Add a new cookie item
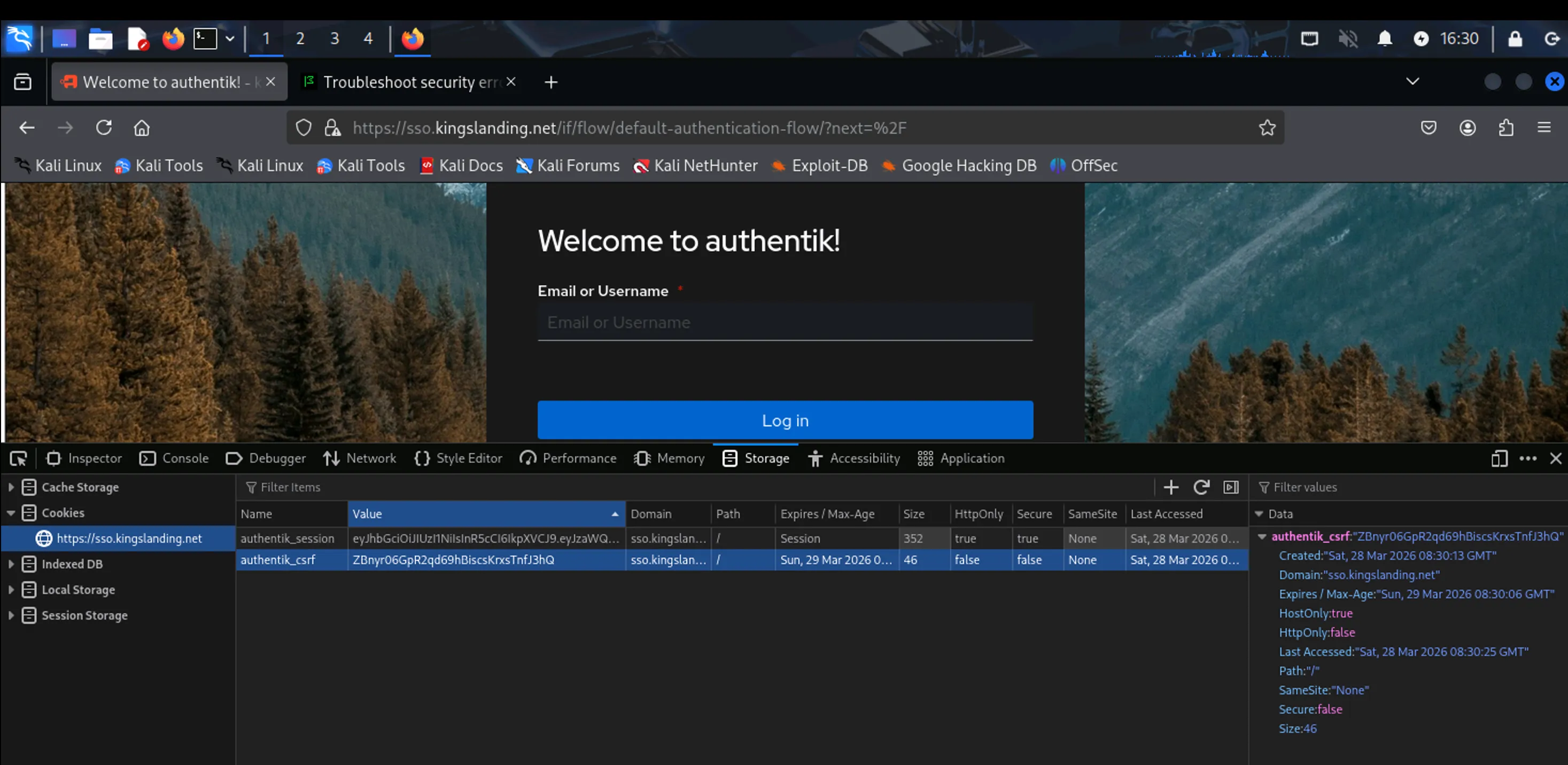The height and width of the screenshot is (765, 1568). tap(1171, 487)
